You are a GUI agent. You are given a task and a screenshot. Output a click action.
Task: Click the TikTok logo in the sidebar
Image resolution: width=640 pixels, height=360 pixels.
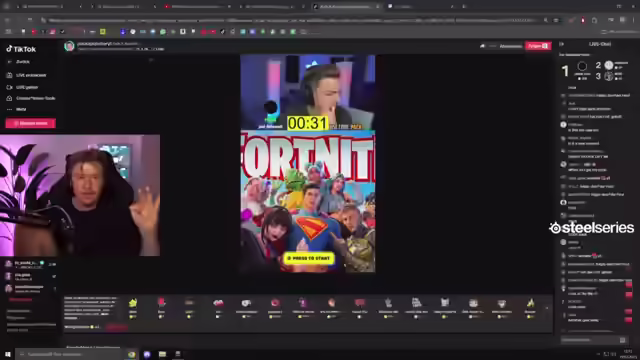[21, 49]
